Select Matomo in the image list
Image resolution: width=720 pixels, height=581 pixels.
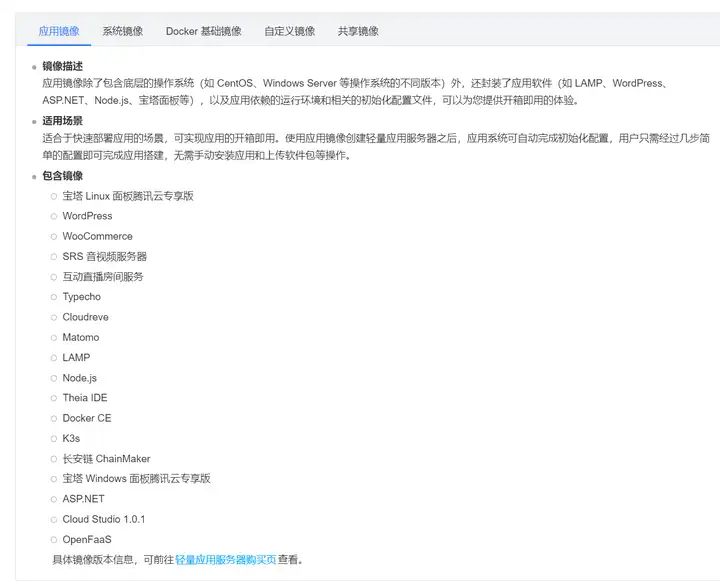click(x=81, y=337)
